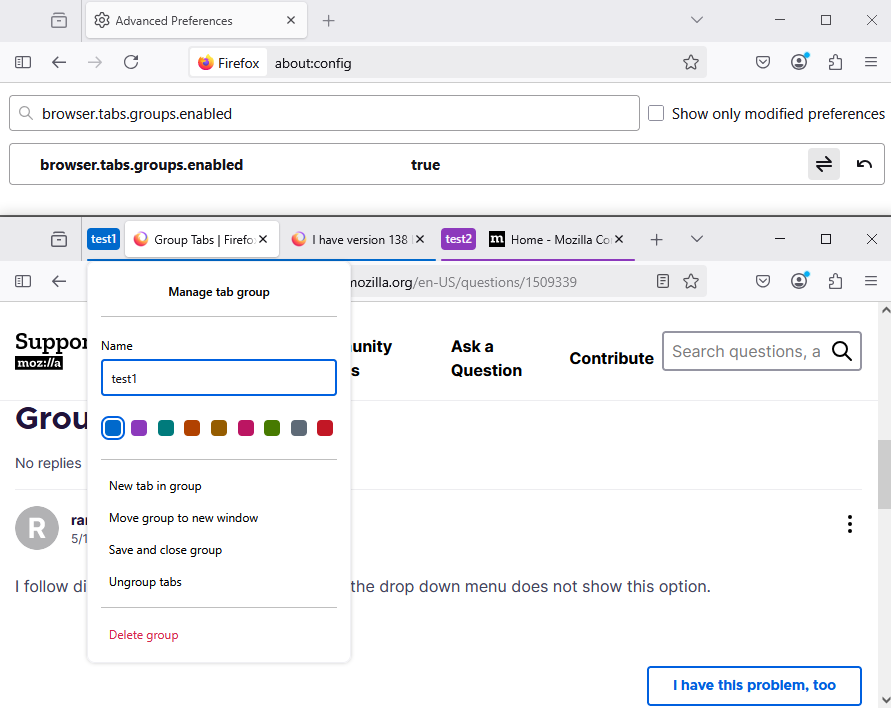Click I have this problem, too button
The image size is (891, 708).
(x=754, y=685)
